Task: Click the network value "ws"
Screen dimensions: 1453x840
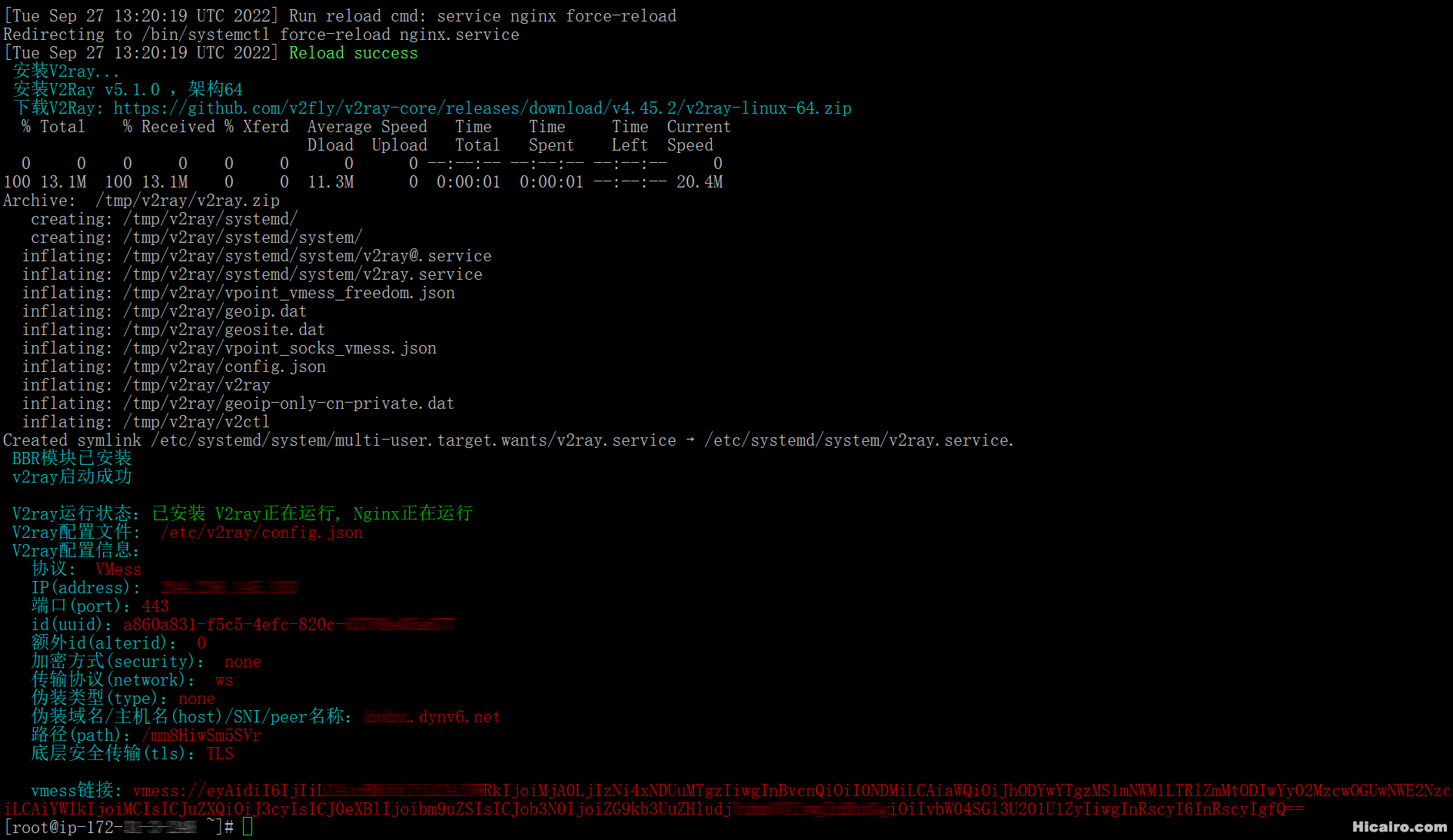Action: (224, 680)
